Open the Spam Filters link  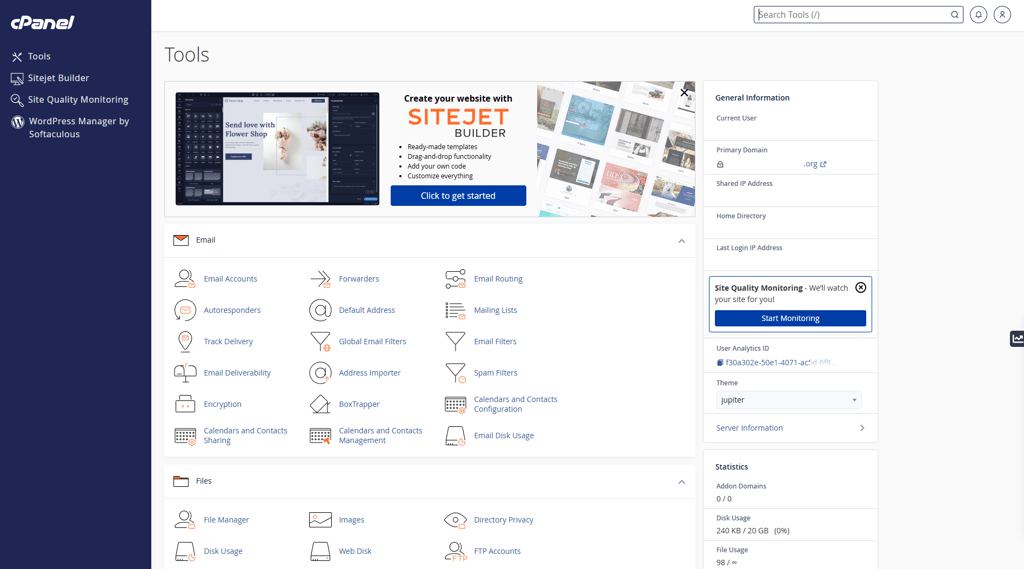point(496,373)
